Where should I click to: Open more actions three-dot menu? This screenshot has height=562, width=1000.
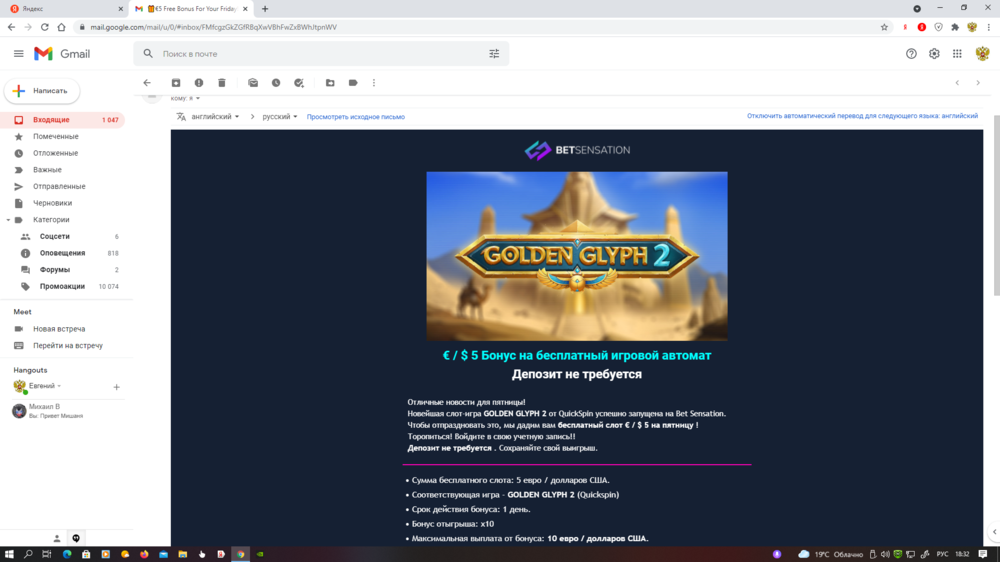point(374,83)
